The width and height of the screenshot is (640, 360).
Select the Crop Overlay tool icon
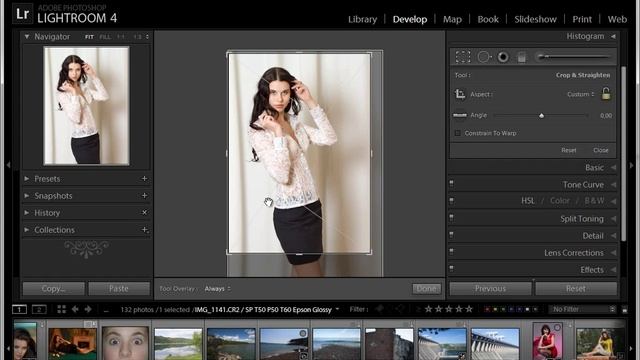pyautogui.click(x=463, y=57)
